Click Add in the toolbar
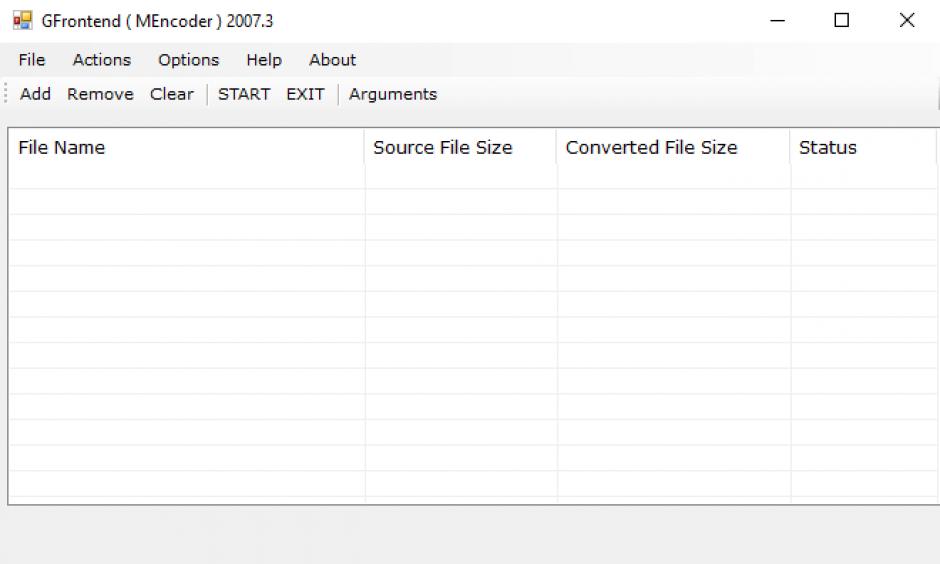Viewport: 940px width, 564px height. click(35, 94)
